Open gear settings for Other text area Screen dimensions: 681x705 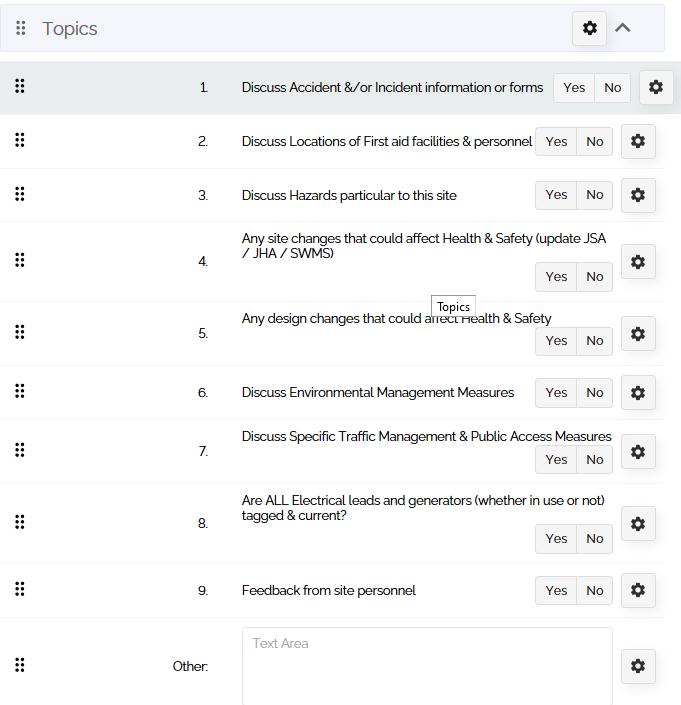pyautogui.click(x=638, y=666)
